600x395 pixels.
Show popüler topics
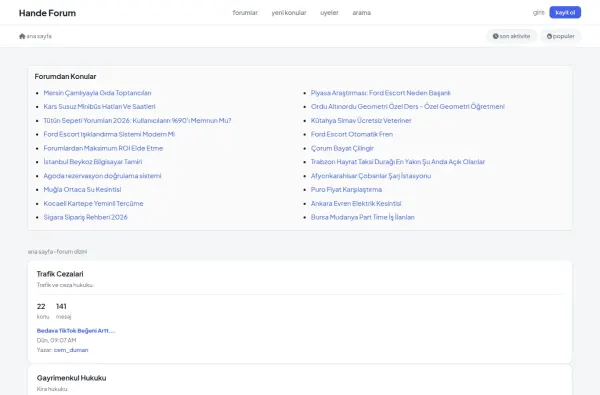pyautogui.click(x=561, y=36)
